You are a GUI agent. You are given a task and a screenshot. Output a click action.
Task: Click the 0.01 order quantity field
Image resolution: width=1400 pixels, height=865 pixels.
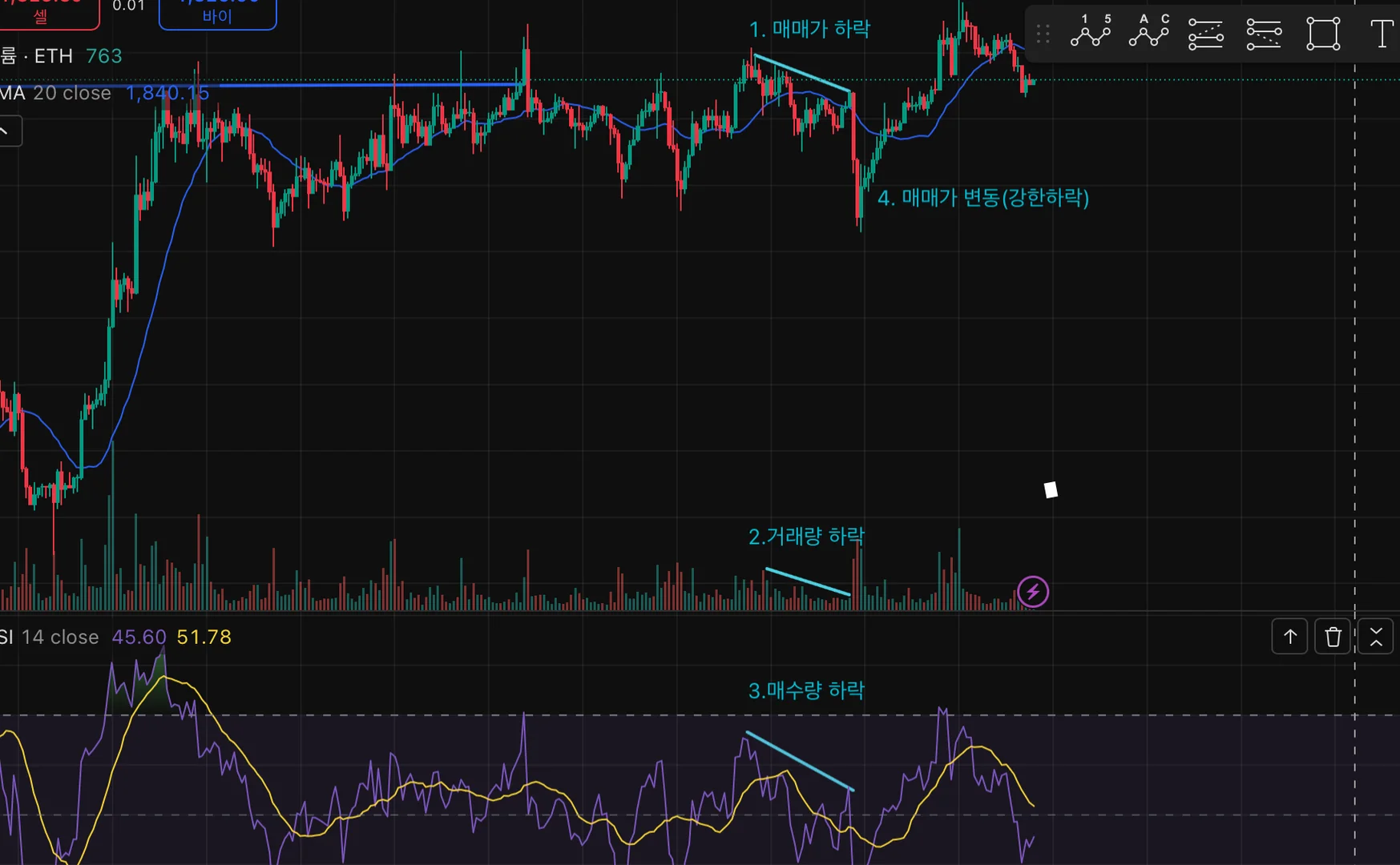pyautogui.click(x=129, y=6)
